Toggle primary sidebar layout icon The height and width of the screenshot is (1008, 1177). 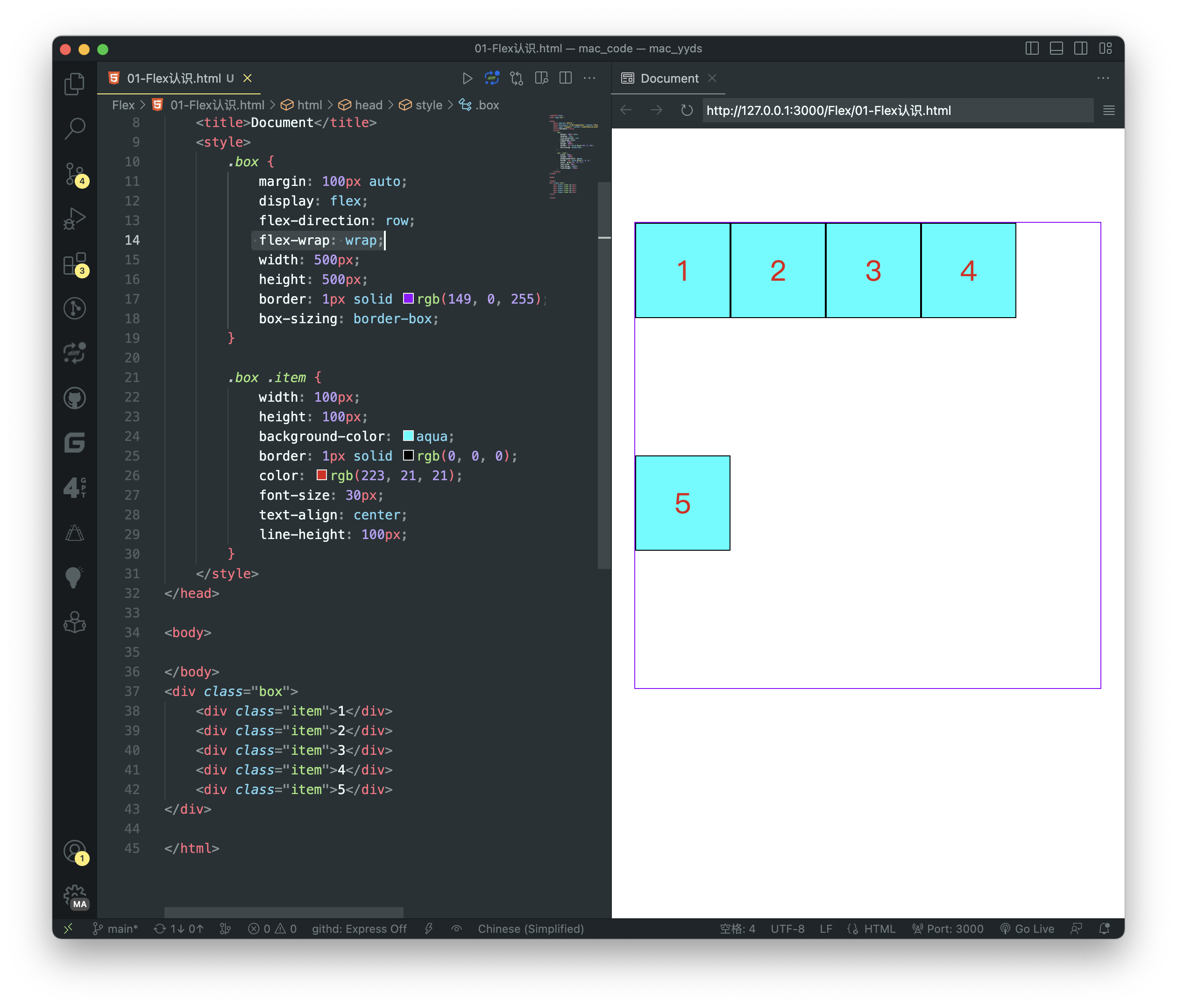click(1032, 48)
